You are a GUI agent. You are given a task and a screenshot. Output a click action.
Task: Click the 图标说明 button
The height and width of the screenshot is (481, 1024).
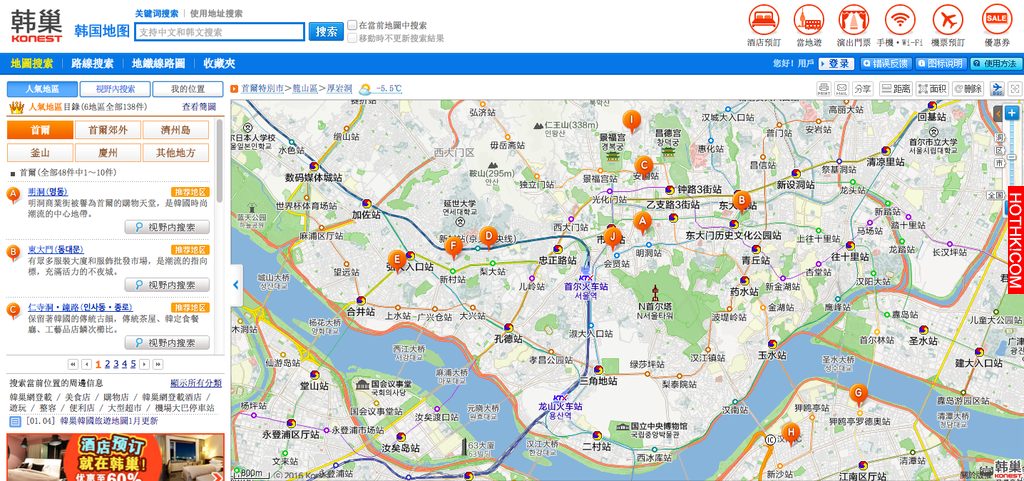click(x=940, y=63)
